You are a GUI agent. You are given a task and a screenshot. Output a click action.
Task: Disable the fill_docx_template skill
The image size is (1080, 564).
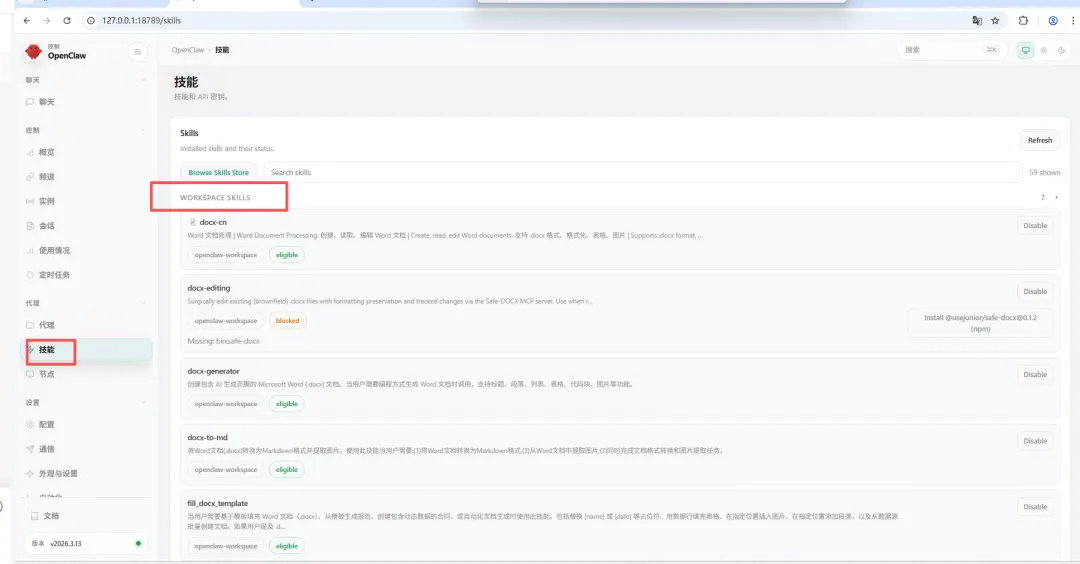click(x=1035, y=507)
